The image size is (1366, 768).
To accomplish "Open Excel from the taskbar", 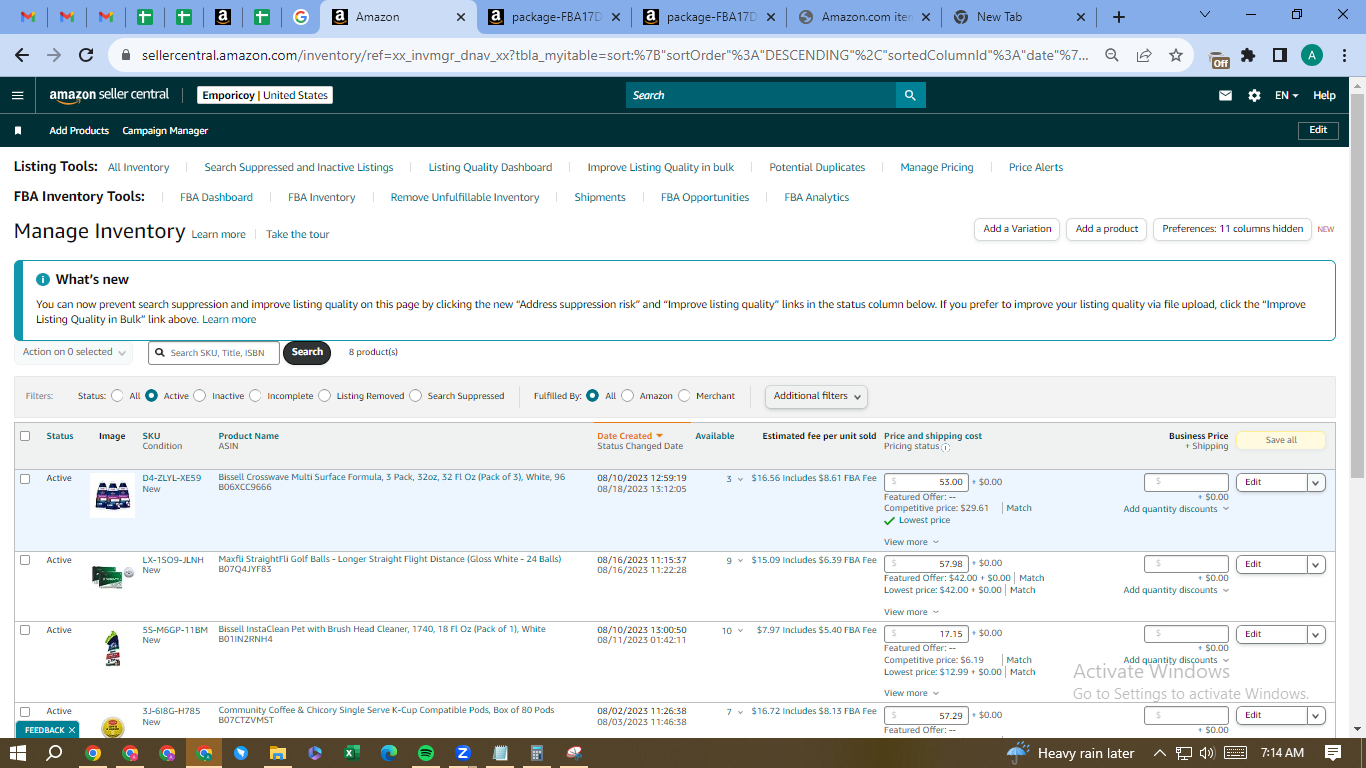I will 352,753.
